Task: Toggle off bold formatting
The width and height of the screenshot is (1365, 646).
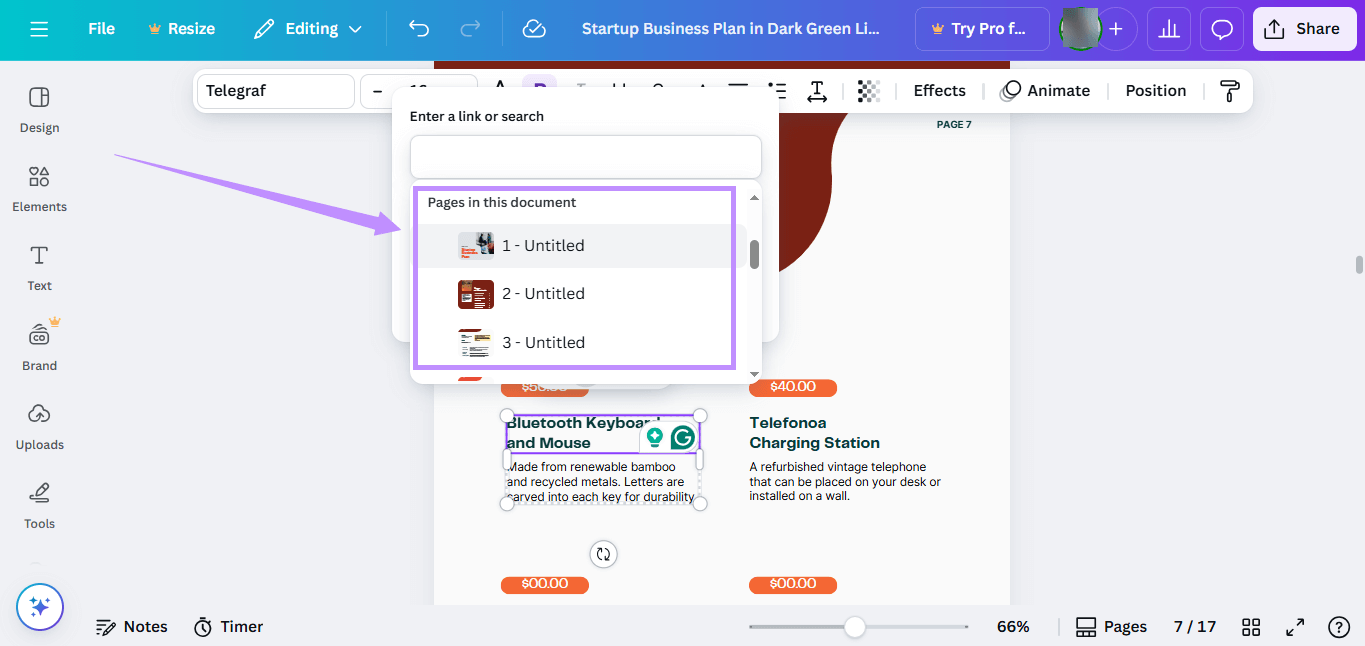Action: (540, 90)
